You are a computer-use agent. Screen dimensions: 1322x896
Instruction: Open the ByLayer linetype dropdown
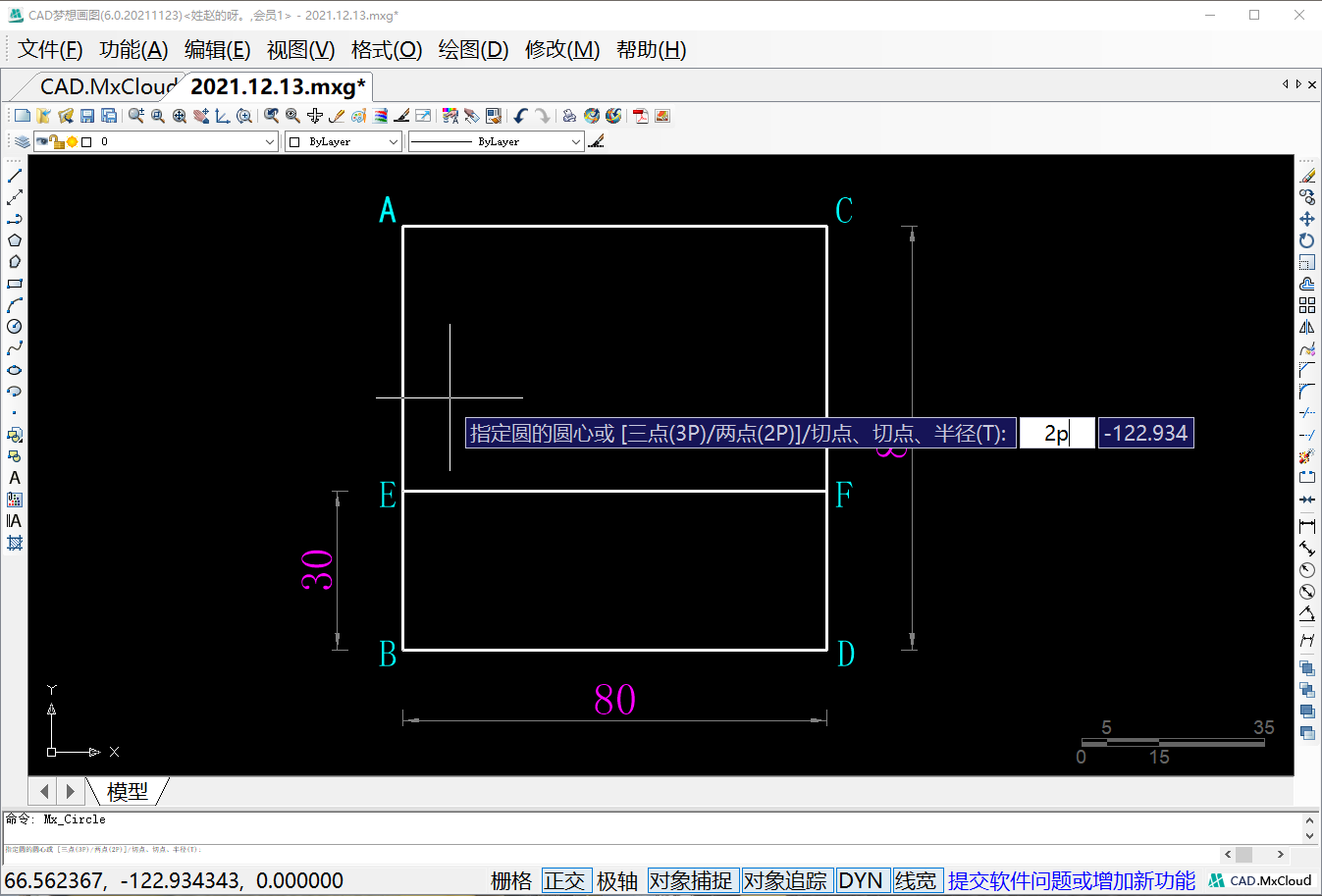point(576,141)
